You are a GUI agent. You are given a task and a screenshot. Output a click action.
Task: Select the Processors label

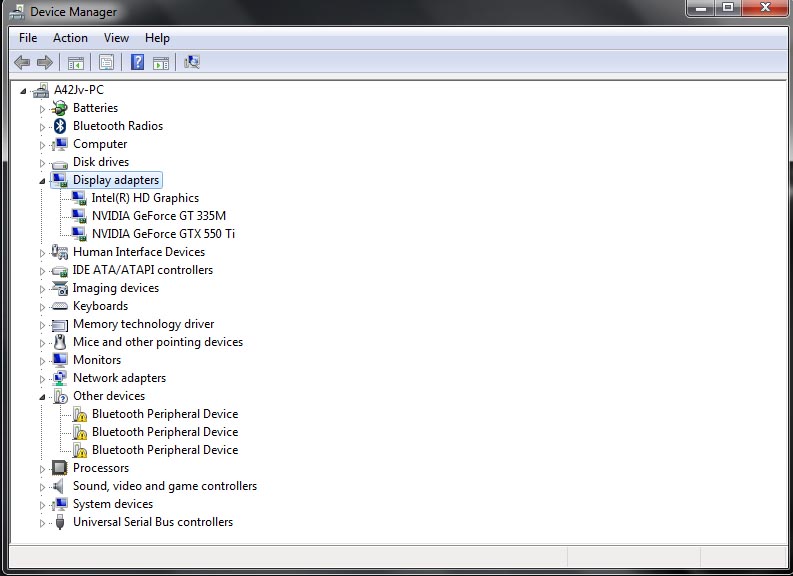point(101,468)
